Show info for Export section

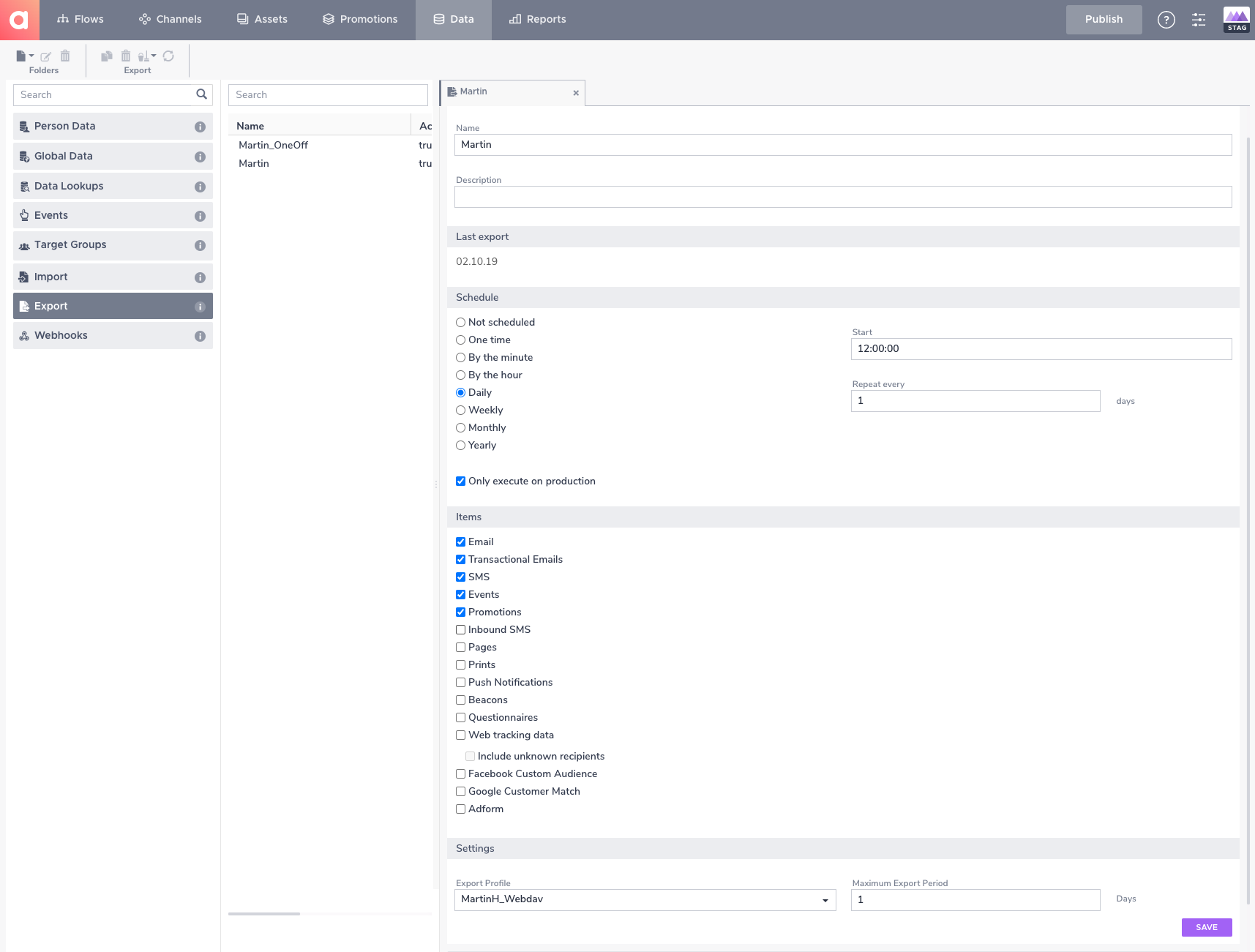[200, 307]
